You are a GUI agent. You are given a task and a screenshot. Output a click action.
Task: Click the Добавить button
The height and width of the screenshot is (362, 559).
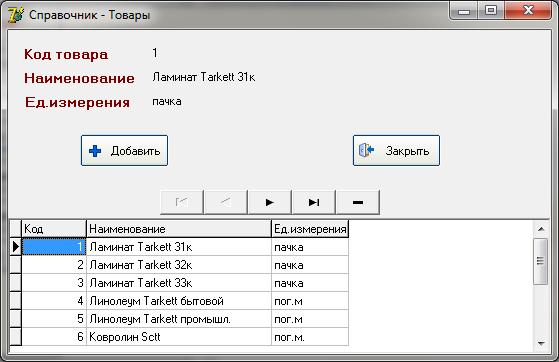click(x=124, y=151)
